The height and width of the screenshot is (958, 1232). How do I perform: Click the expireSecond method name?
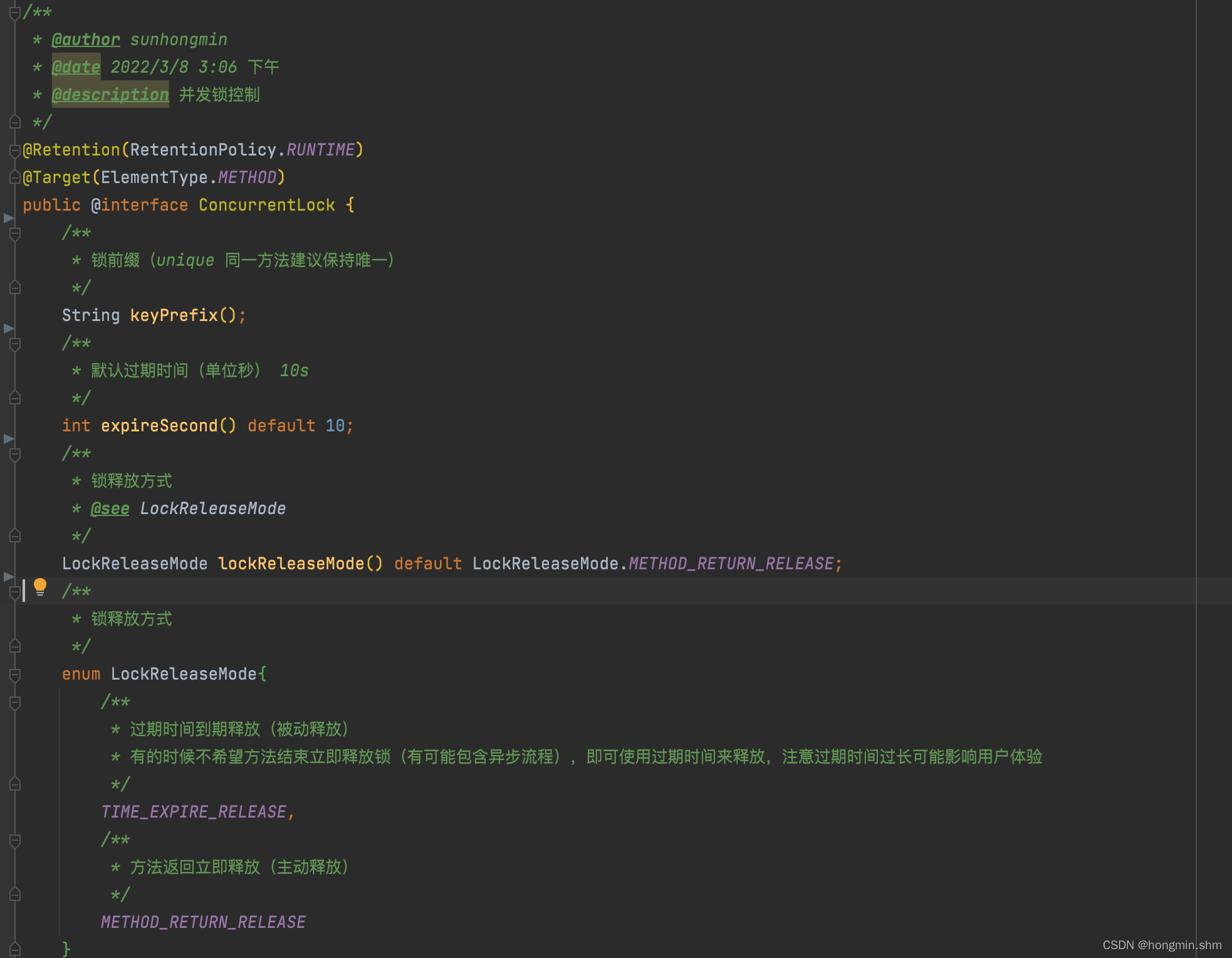[x=159, y=426]
